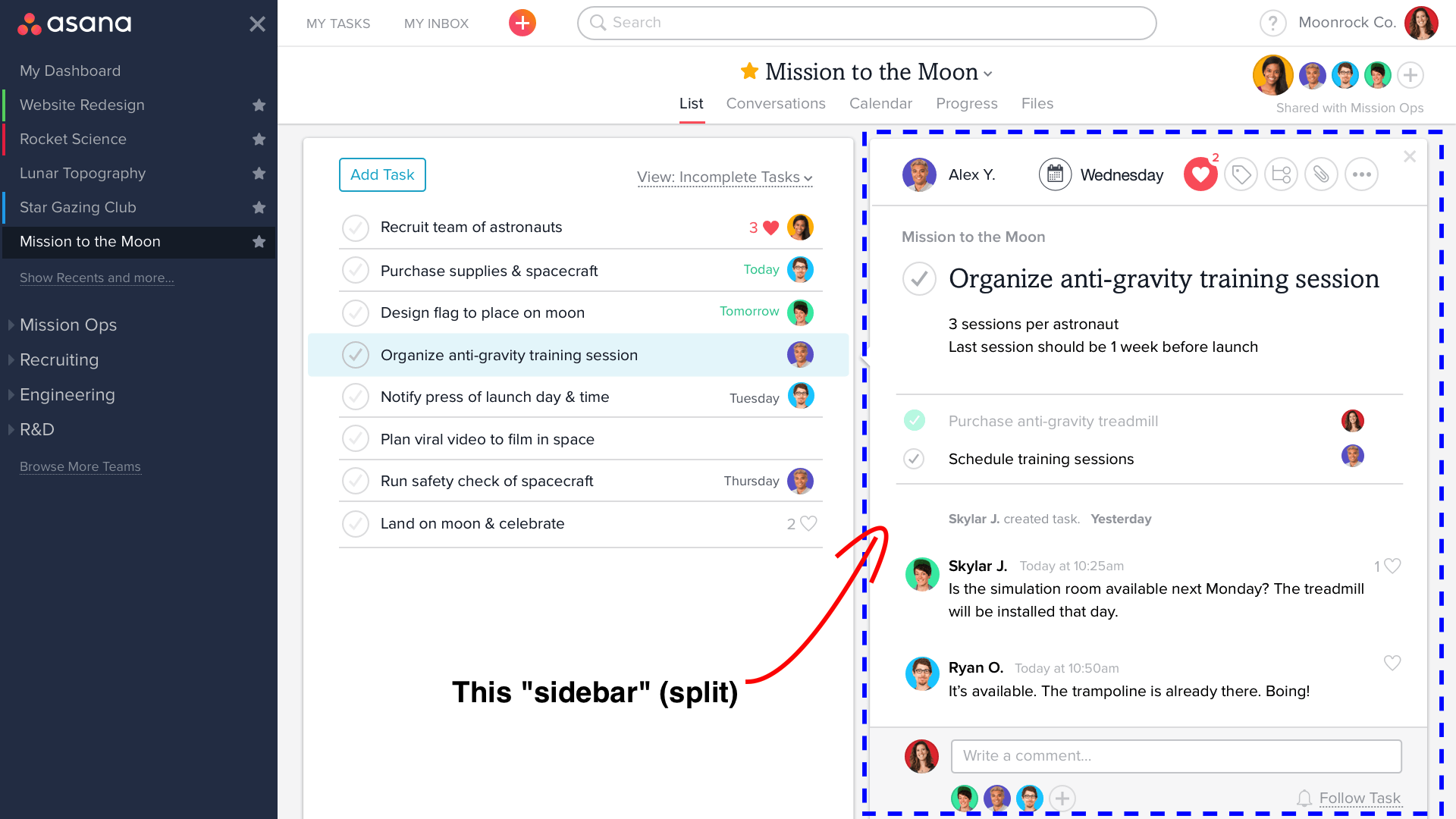The width and height of the screenshot is (1456, 819).
Task: Switch to the Conversations tab
Action: click(x=776, y=103)
